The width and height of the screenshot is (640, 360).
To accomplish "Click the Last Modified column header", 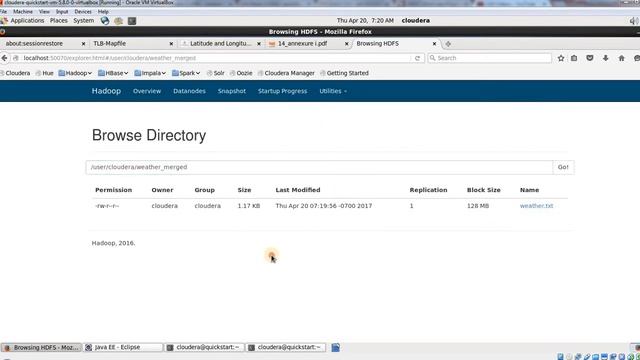I will coord(298,190).
